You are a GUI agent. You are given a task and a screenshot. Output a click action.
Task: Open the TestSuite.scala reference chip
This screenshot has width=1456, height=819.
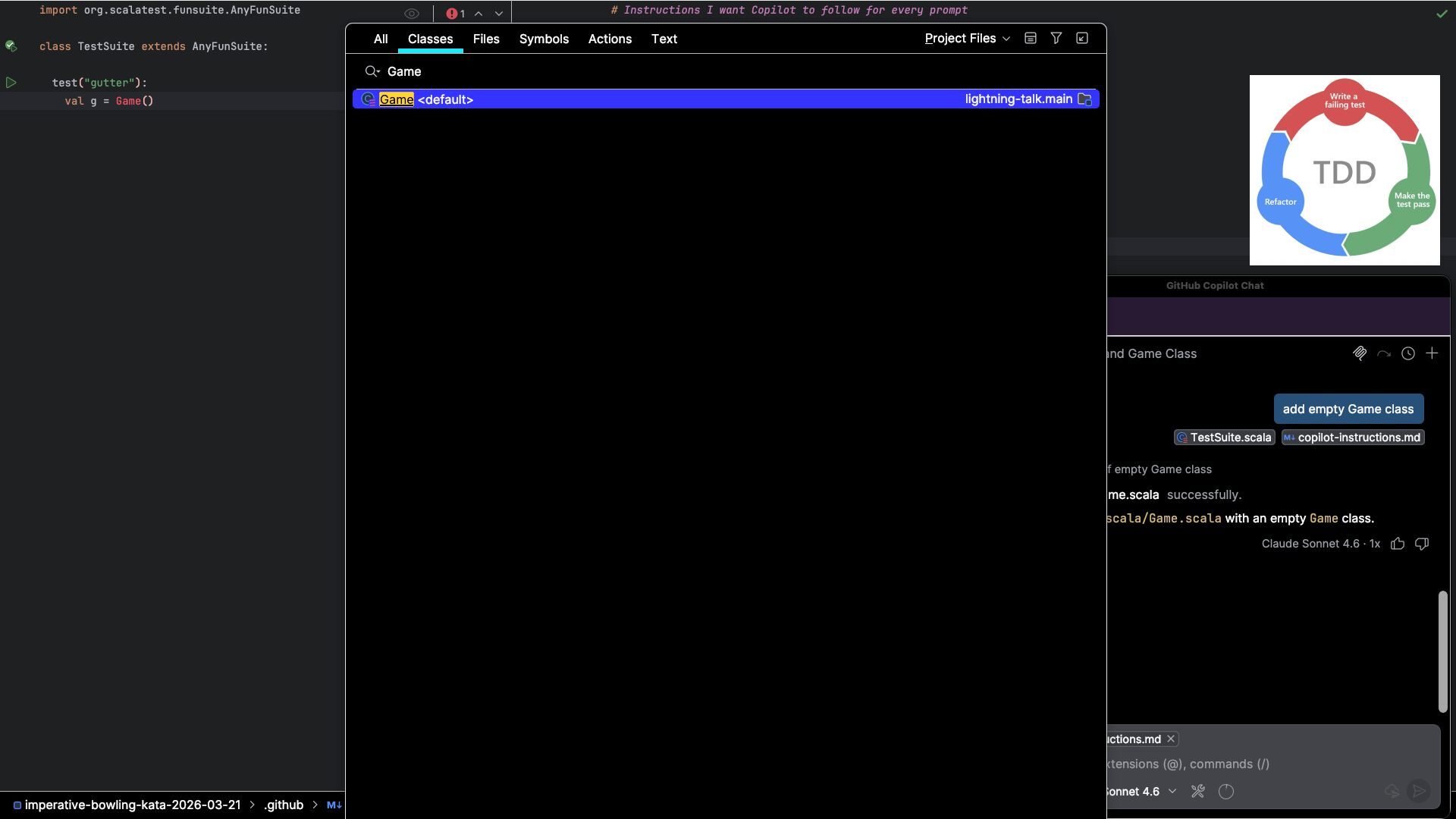click(1224, 438)
